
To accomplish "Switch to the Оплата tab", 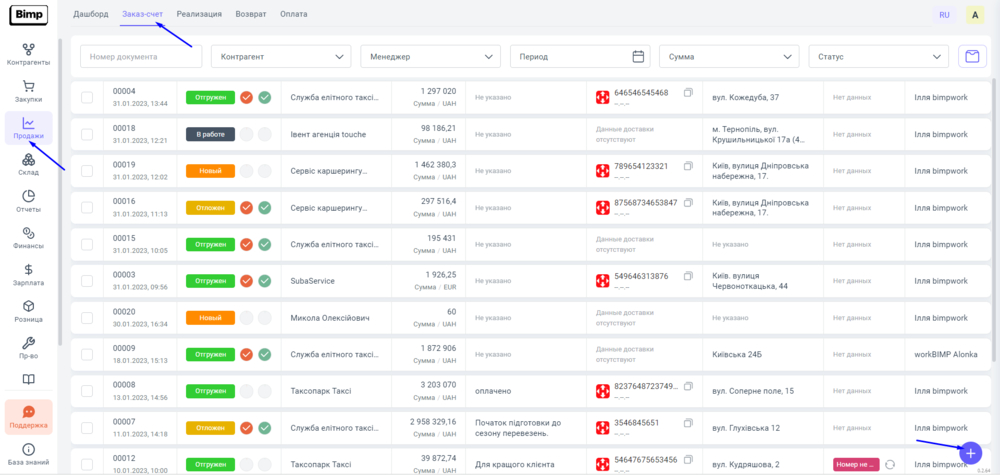I will [294, 14].
